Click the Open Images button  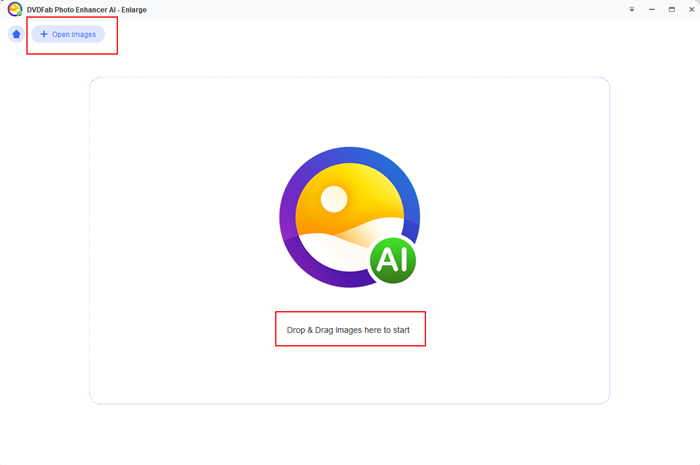(68, 34)
